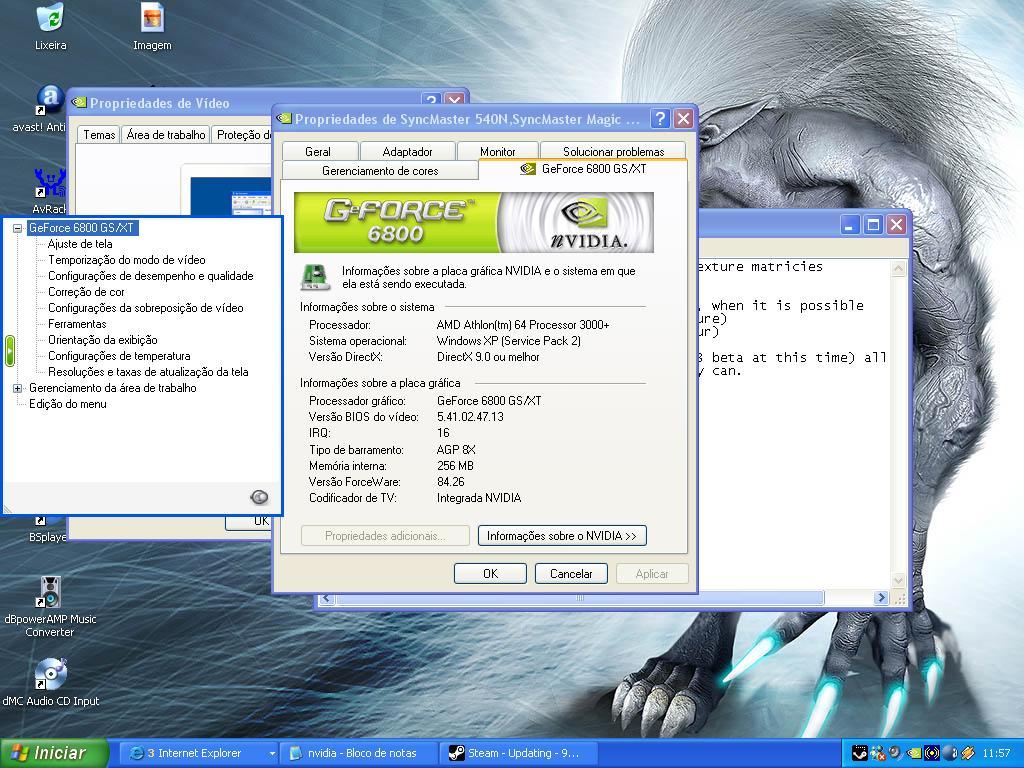Select Orientação da exibição item
The height and width of the screenshot is (768, 1024).
point(103,340)
